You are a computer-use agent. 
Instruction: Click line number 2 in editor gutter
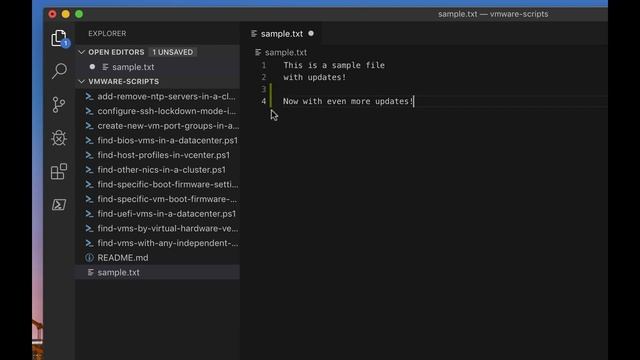(x=264, y=77)
